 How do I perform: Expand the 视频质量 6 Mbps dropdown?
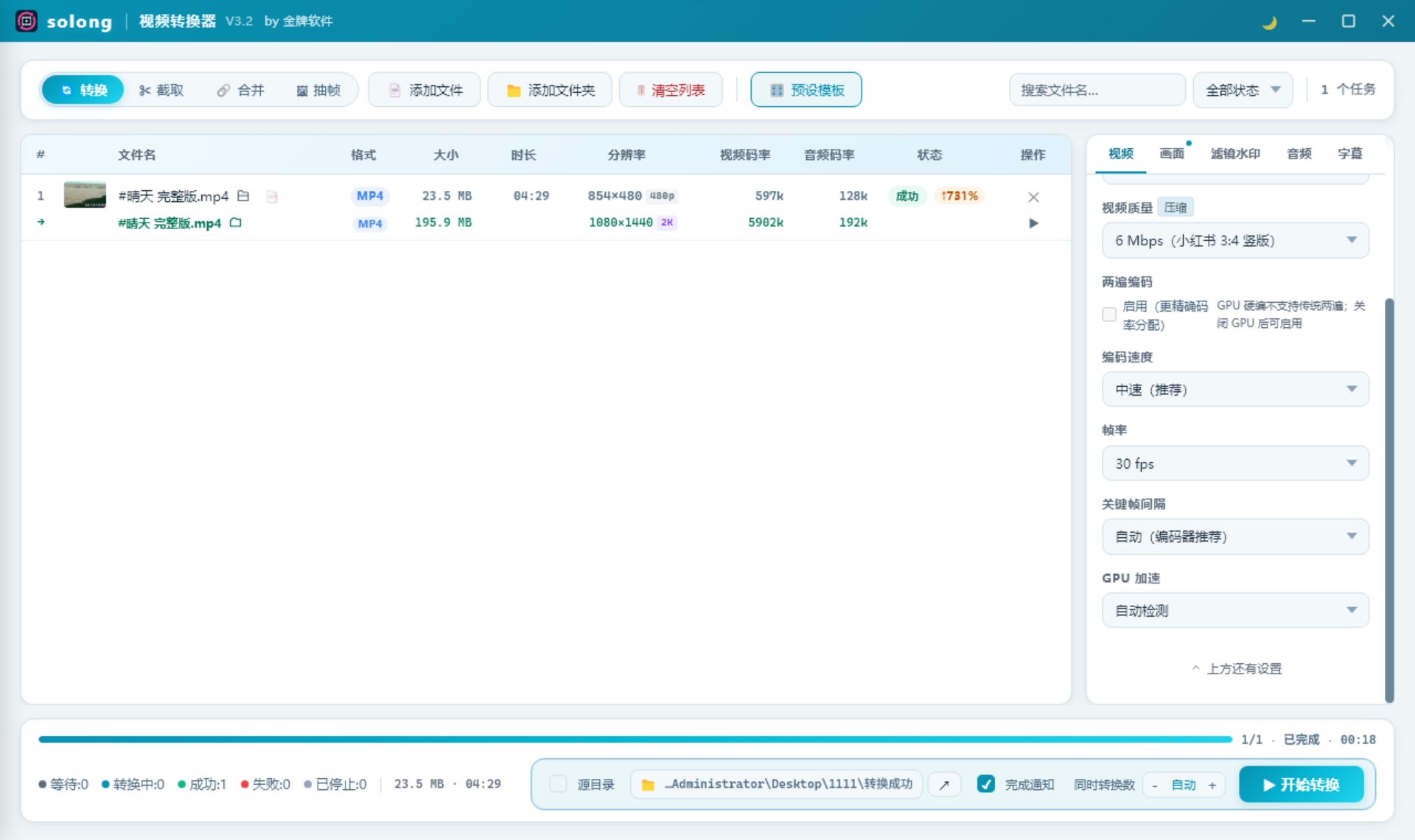[x=1235, y=240]
